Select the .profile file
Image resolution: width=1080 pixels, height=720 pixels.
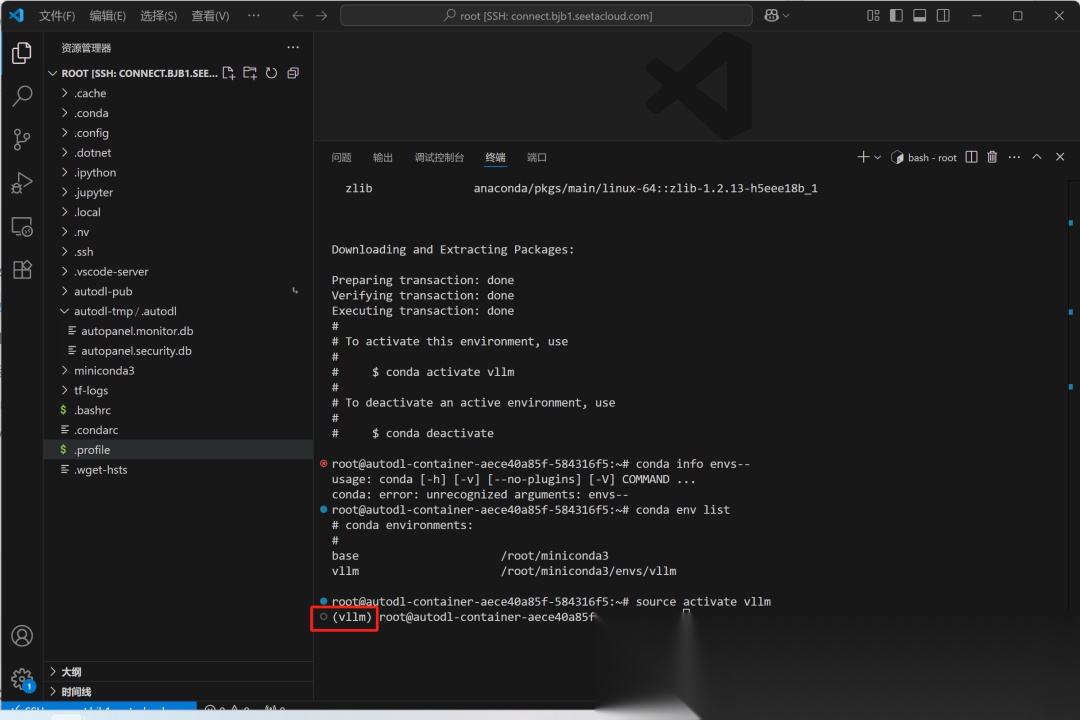pyautogui.click(x=178, y=450)
